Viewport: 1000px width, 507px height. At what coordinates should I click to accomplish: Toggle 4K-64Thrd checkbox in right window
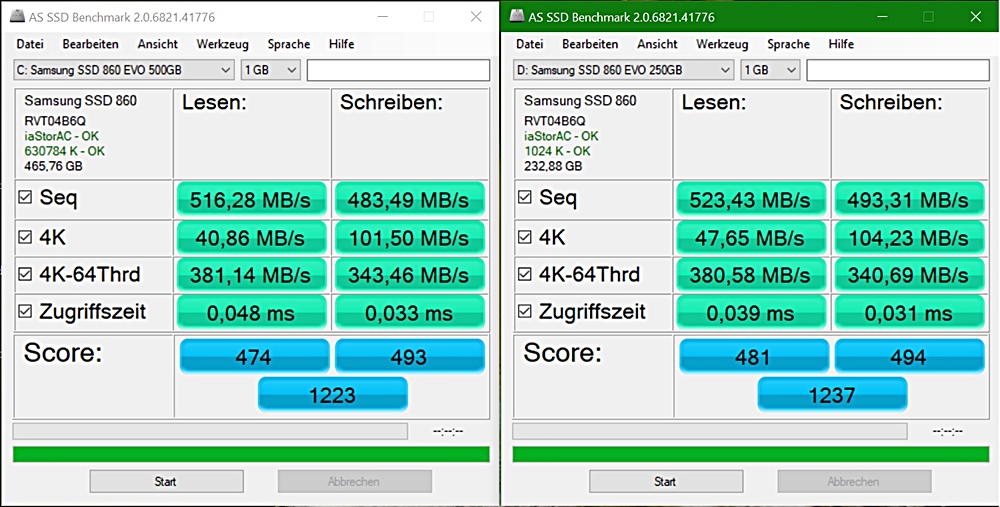[x=524, y=274]
